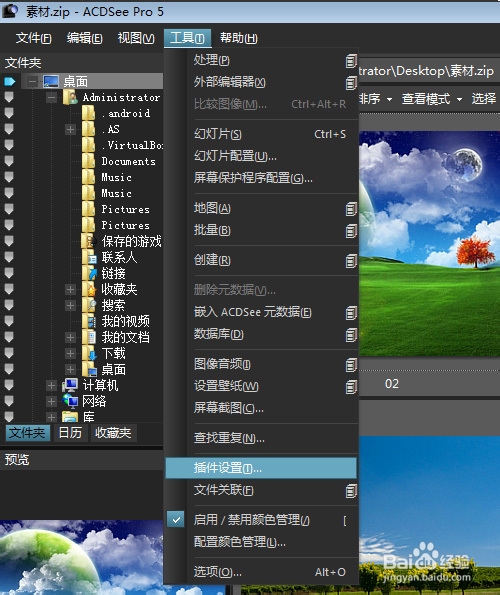This screenshot has width=500, height=595.
Task: Toggle easy-select marker beside 网络
Action: pyautogui.click(x=9, y=401)
